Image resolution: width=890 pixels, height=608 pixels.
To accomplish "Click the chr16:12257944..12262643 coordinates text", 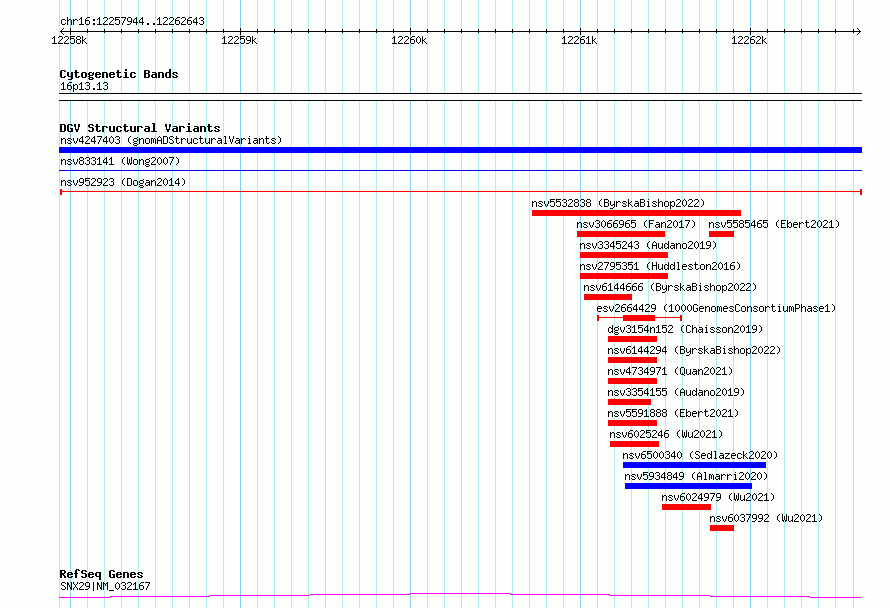I will [x=132, y=22].
